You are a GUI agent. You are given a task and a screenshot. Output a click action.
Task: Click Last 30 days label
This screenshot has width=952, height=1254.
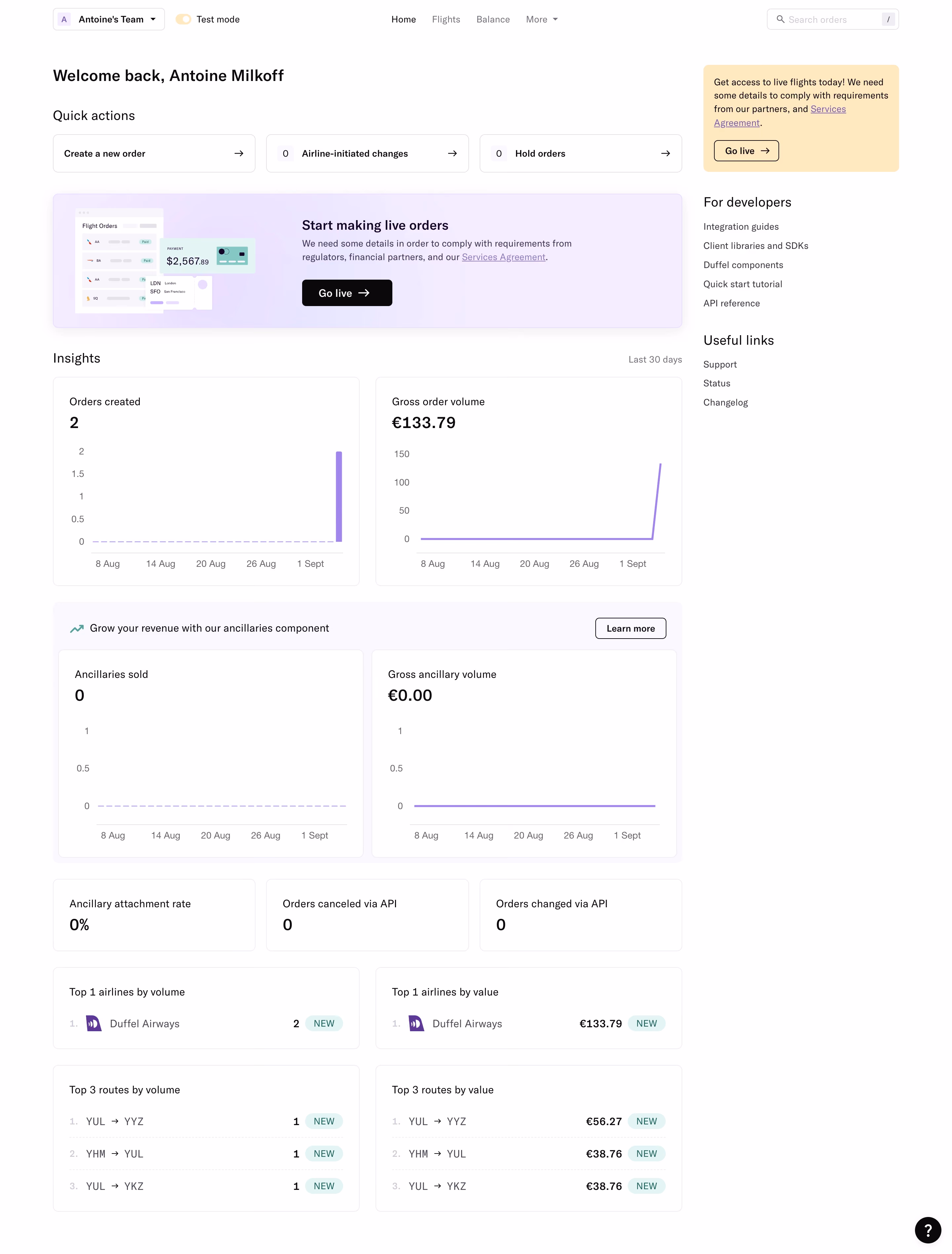click(x=655, y=360)
